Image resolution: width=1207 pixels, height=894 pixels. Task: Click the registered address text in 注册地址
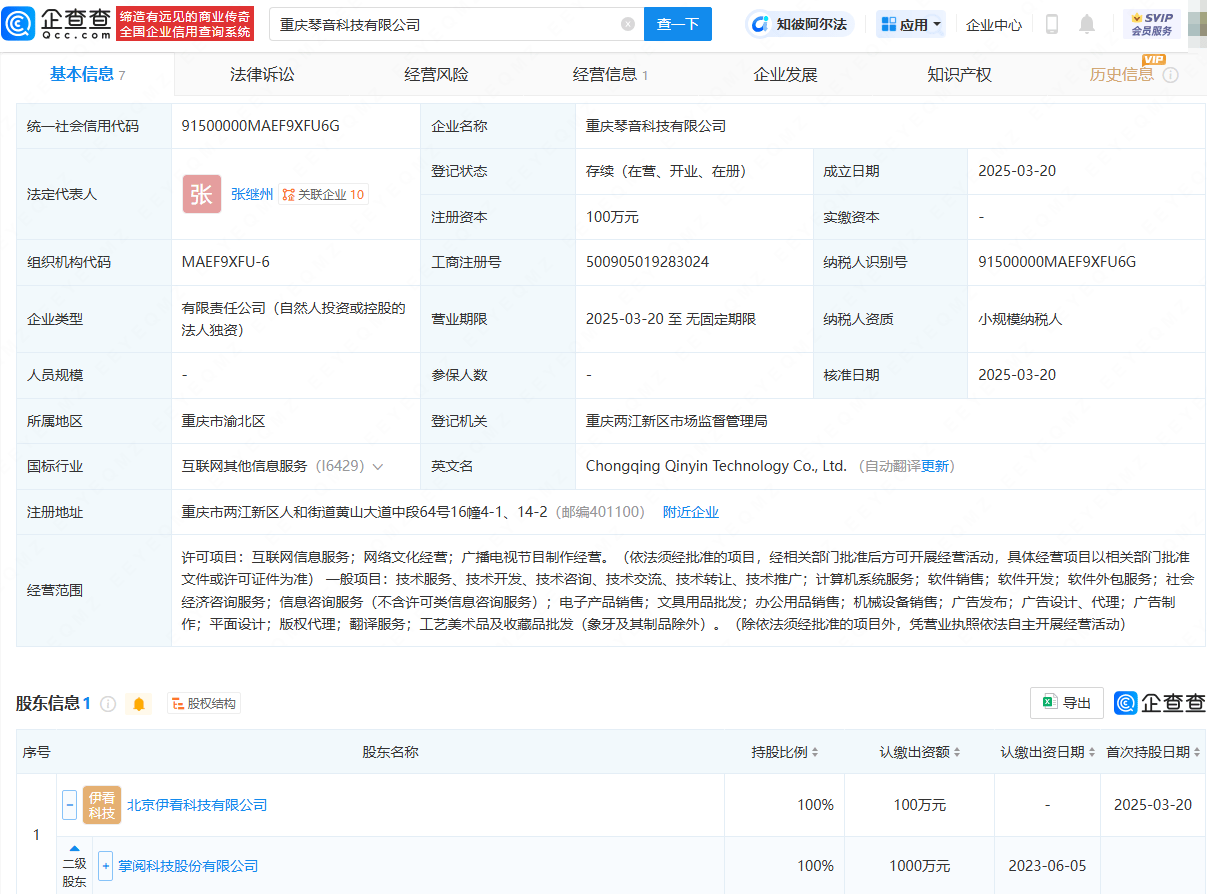(365, 512)
